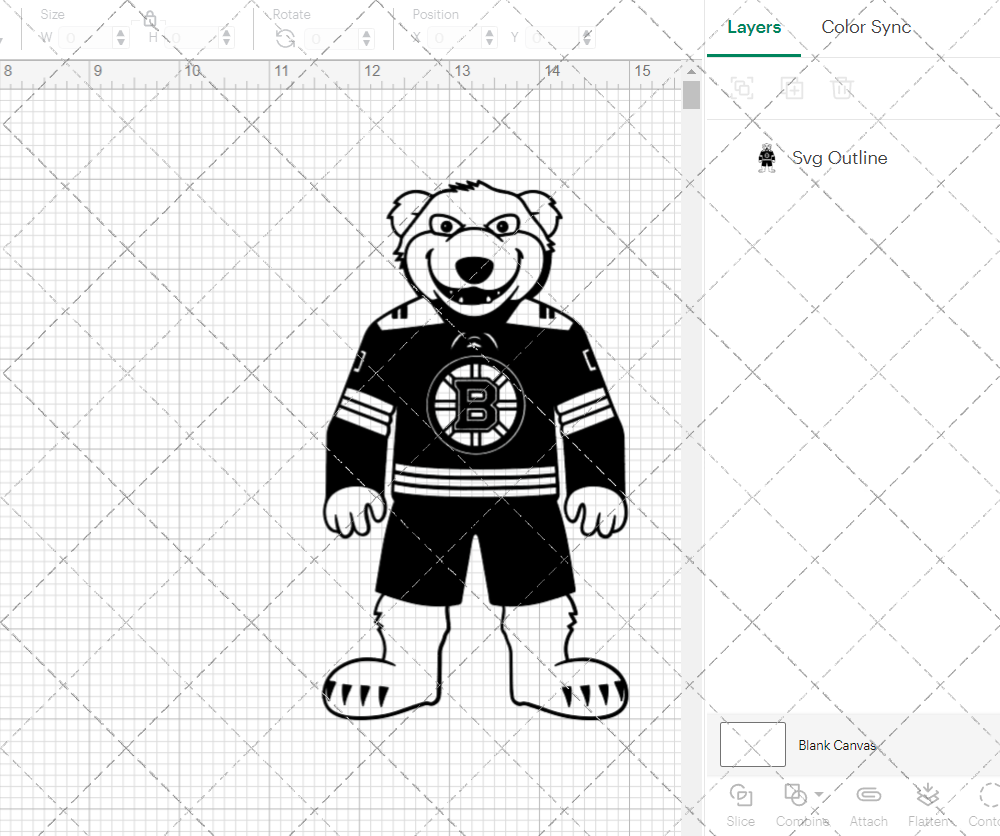Click the delete layer trash icon
Image resolution: width=1000 pixels, height=836 pixels.
pyautogui.click(x=843, y=88)
